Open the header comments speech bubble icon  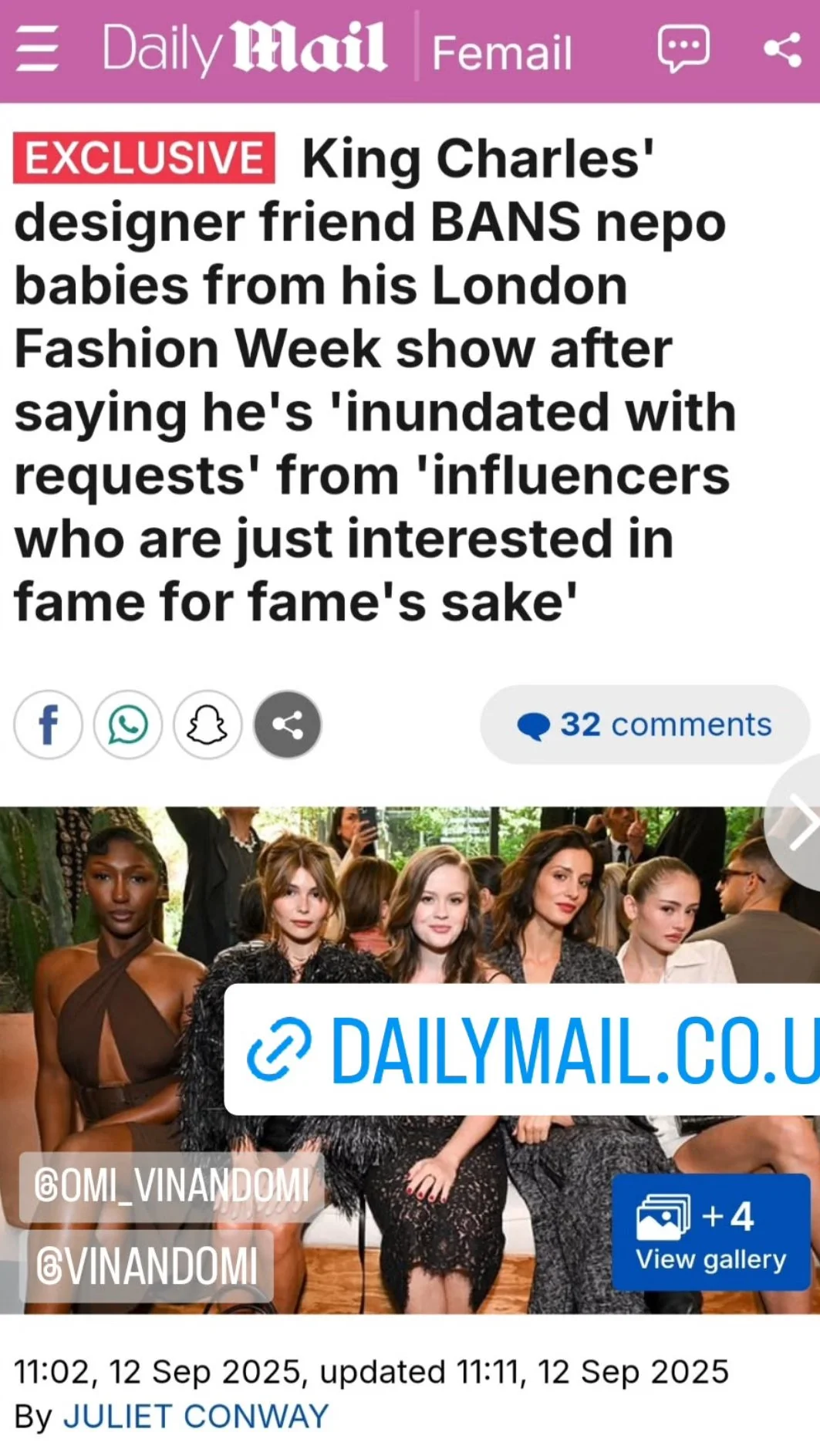click(683, 49)
